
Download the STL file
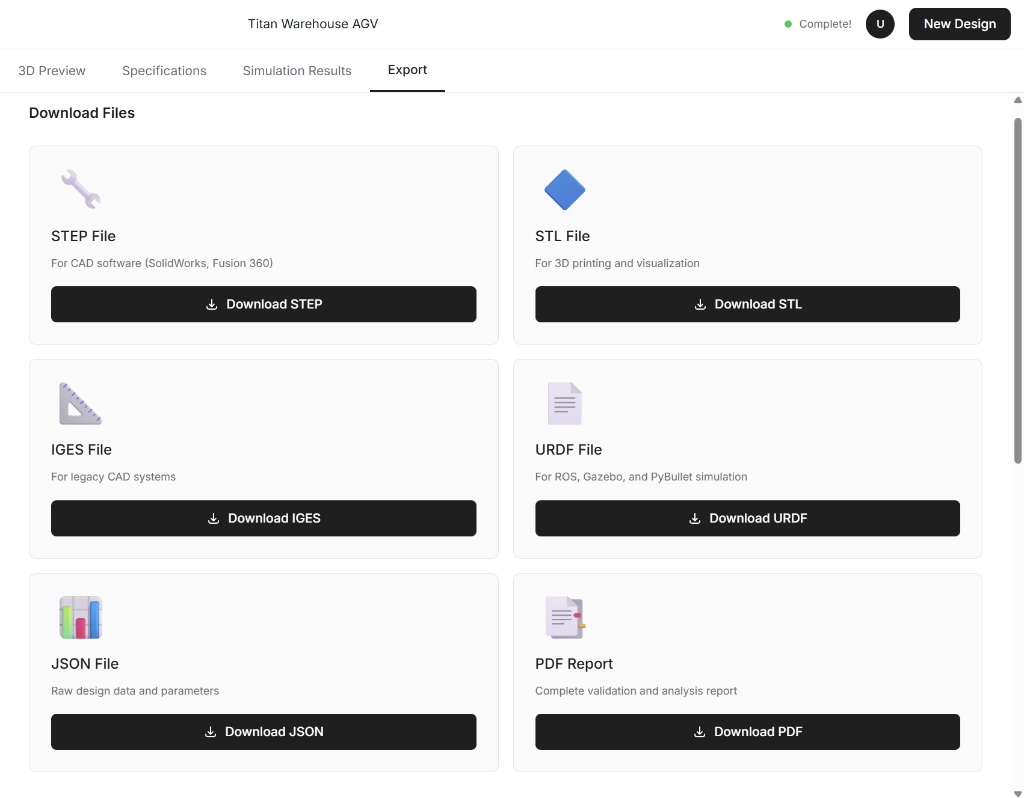click(747, 304)
